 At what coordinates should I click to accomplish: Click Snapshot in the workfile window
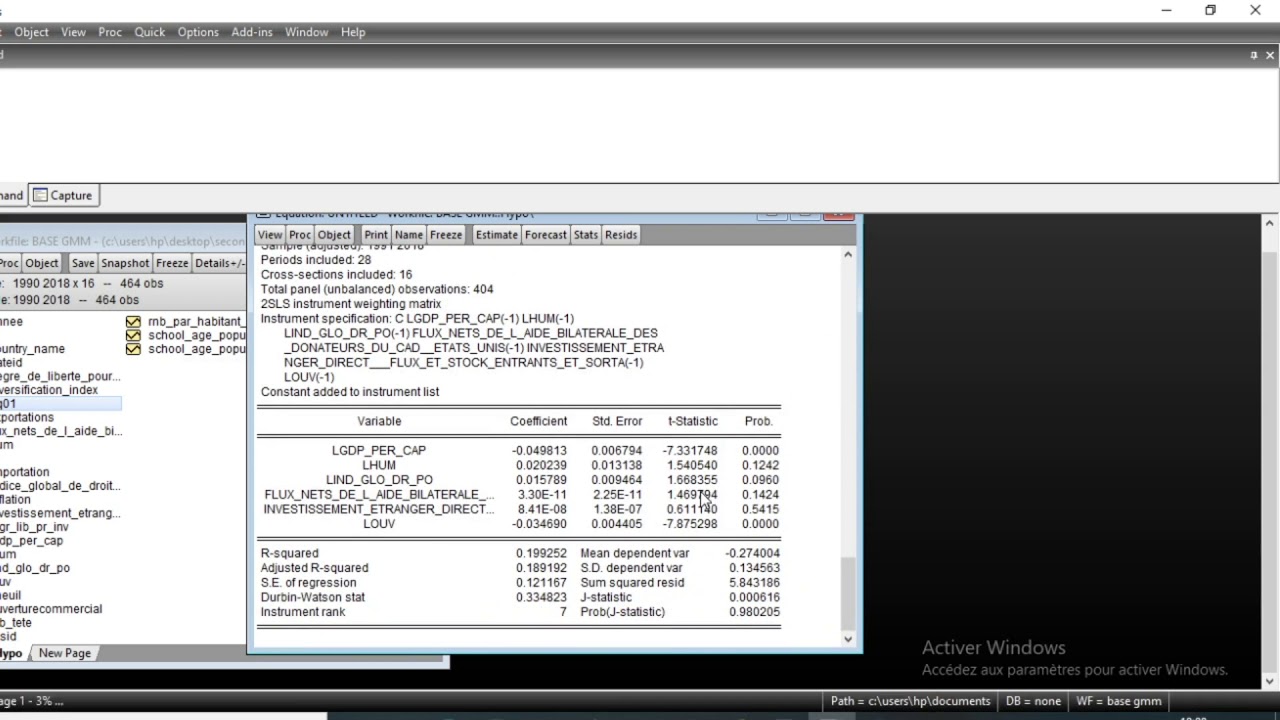point(125,263)
